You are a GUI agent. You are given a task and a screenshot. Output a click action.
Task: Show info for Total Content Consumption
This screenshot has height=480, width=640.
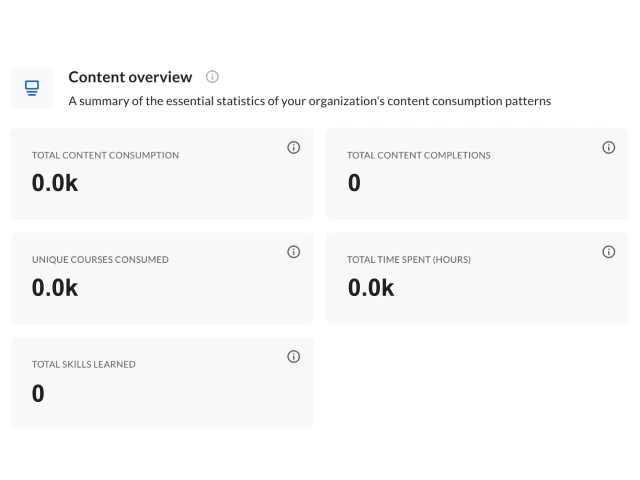click(x=294, y=148)
